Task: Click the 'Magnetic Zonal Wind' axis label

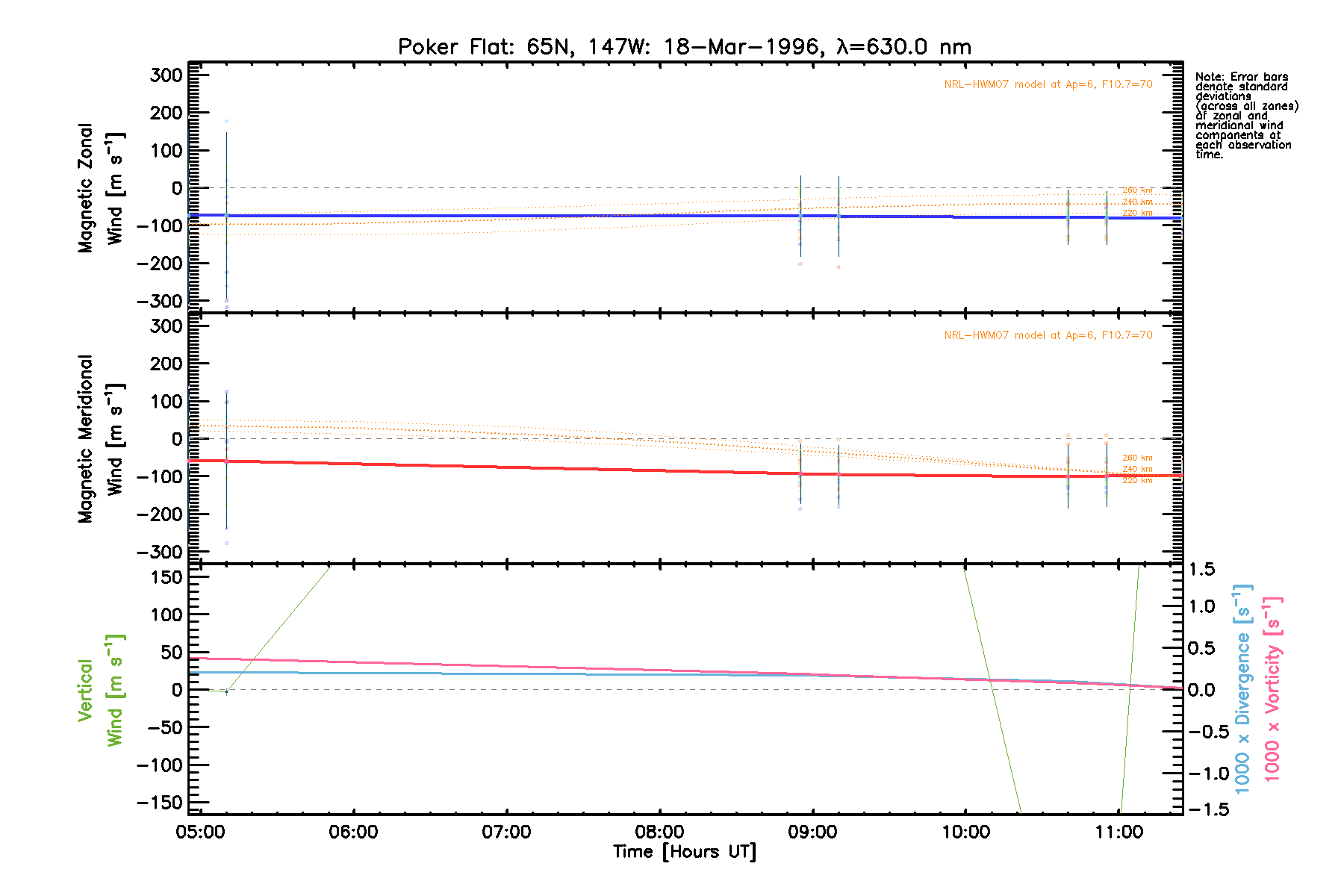Action: pos(100,188)
